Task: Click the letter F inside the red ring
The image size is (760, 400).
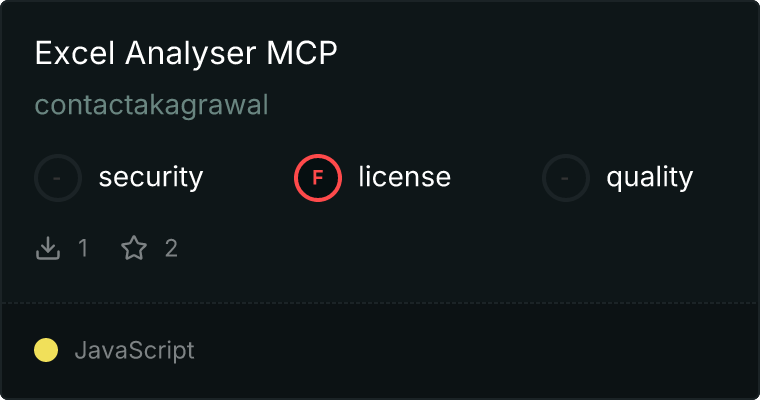Action: click(318, 178)
